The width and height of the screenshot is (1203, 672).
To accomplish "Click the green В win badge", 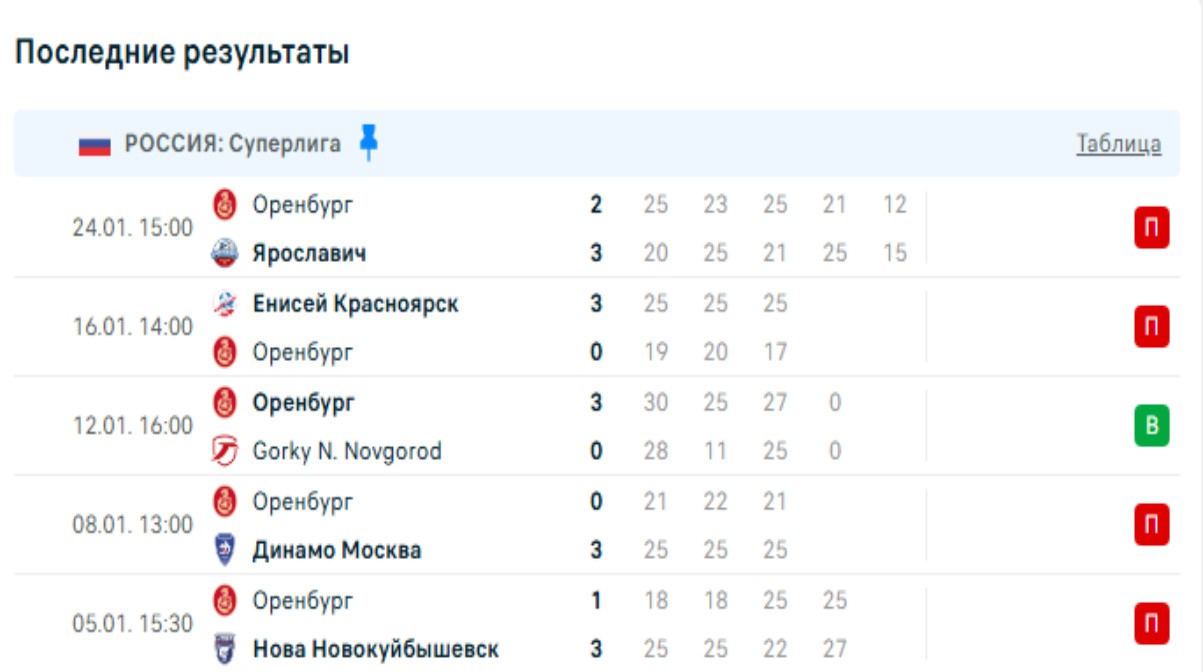I will click(x=1151, y=427).
